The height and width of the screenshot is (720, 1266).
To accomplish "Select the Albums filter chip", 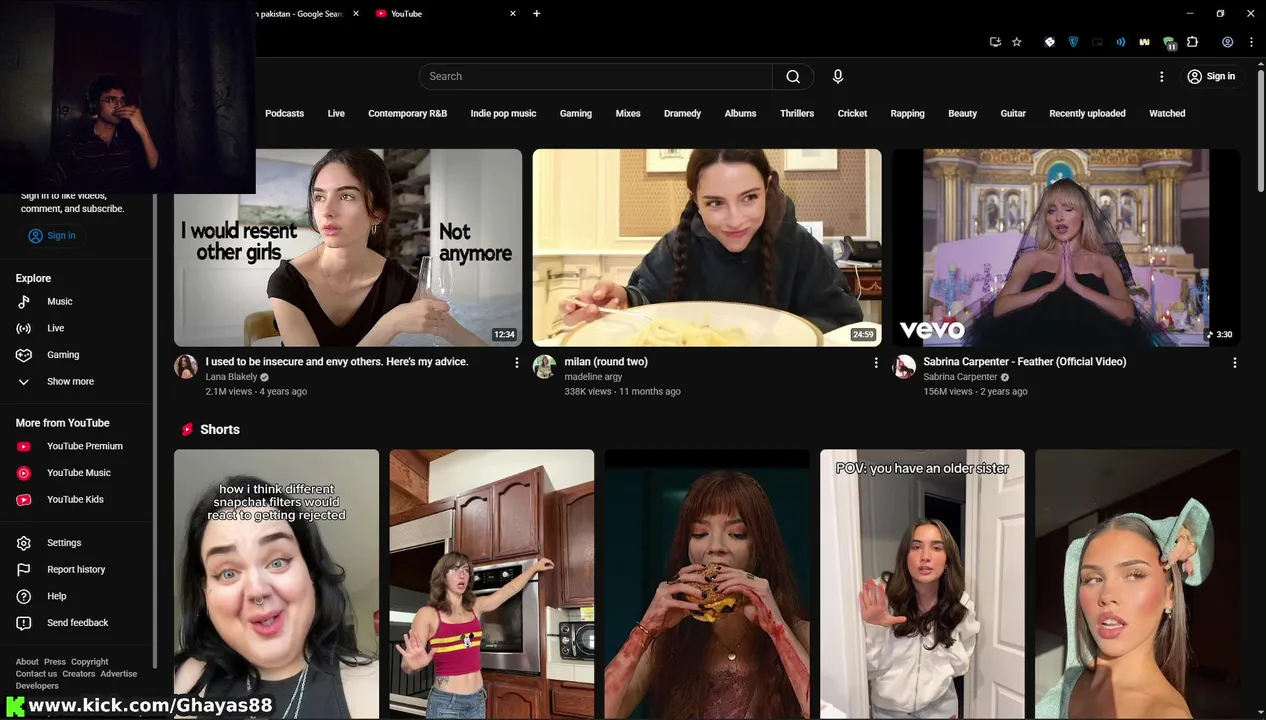I will pos(740,113).
